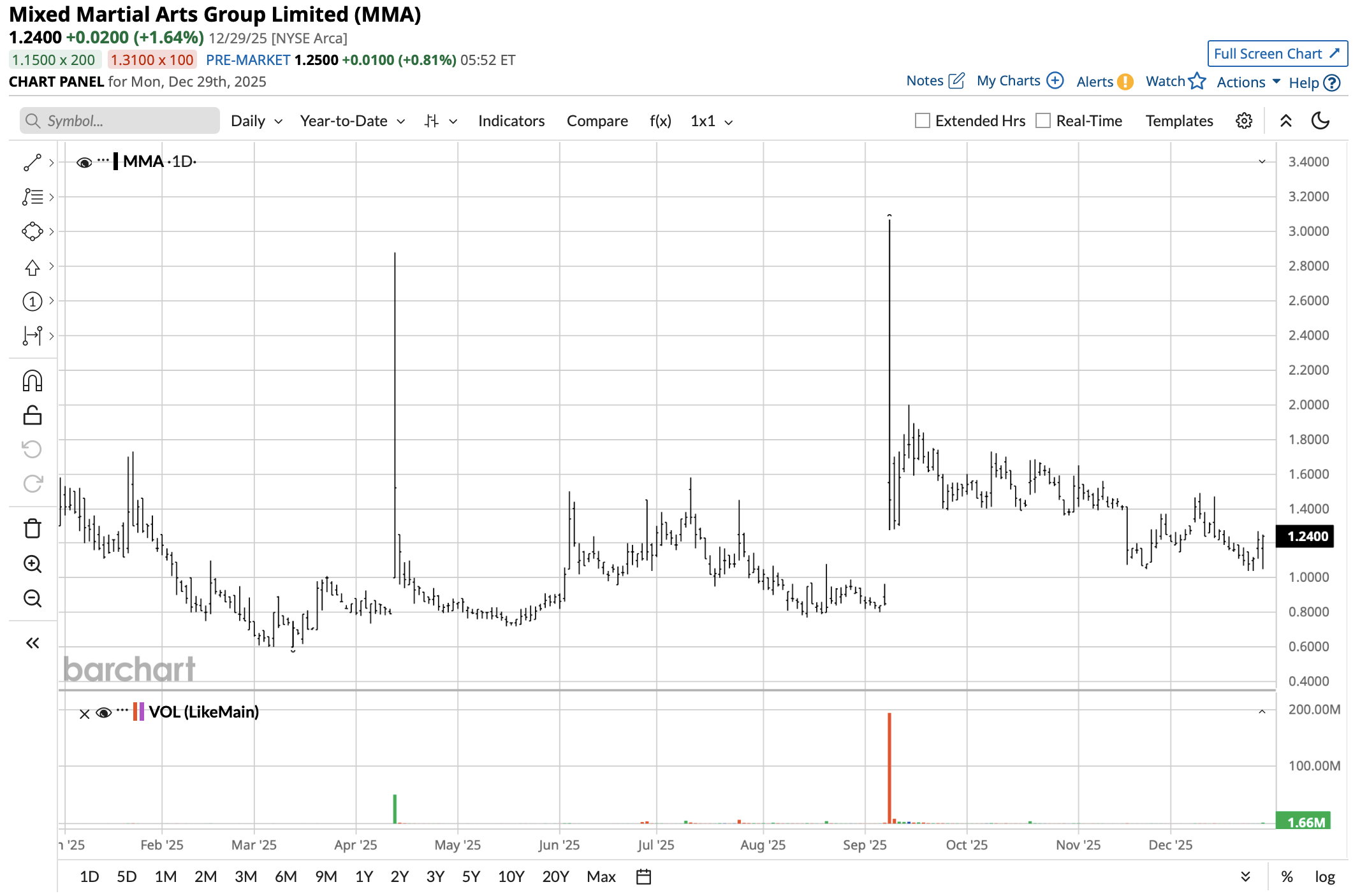This screenshot has height=896, width=1353.
Task: Select the magnet snap tool
Action: coord(32,381)
